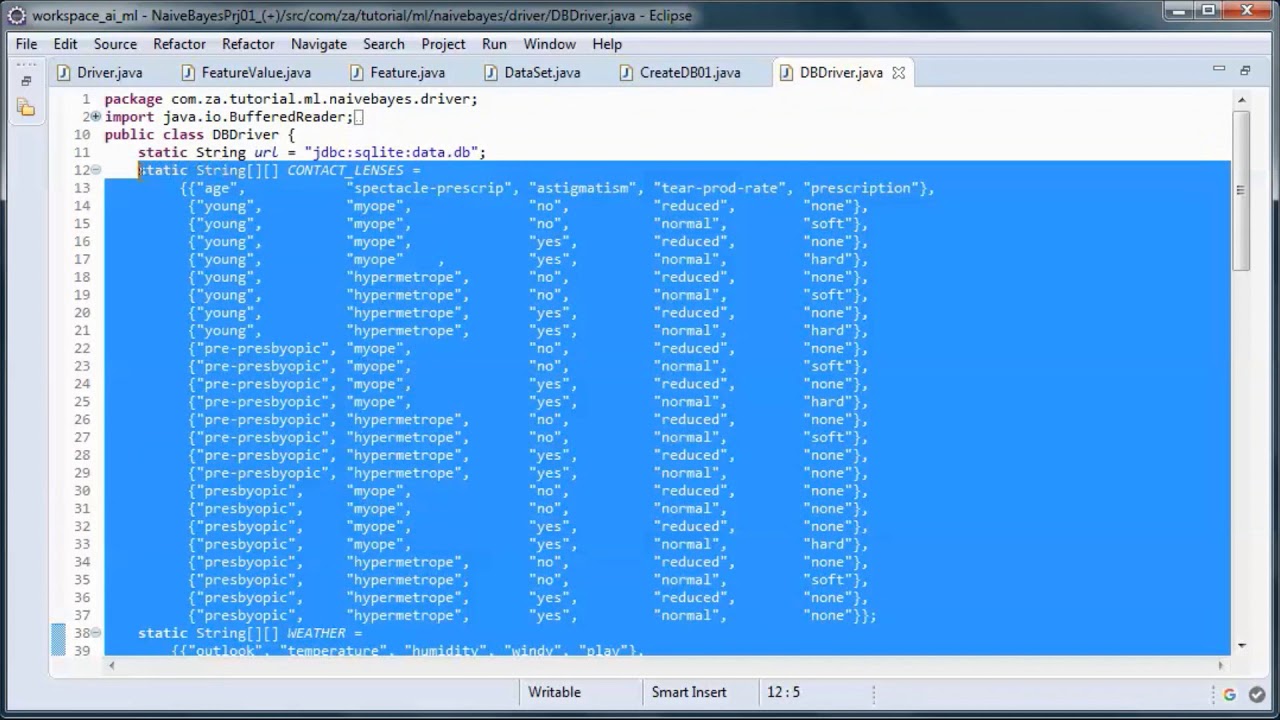The width and height of the screenshot is (1280, 720).
Task: Click the Writable status field
Action: click(x=554, y=692)
